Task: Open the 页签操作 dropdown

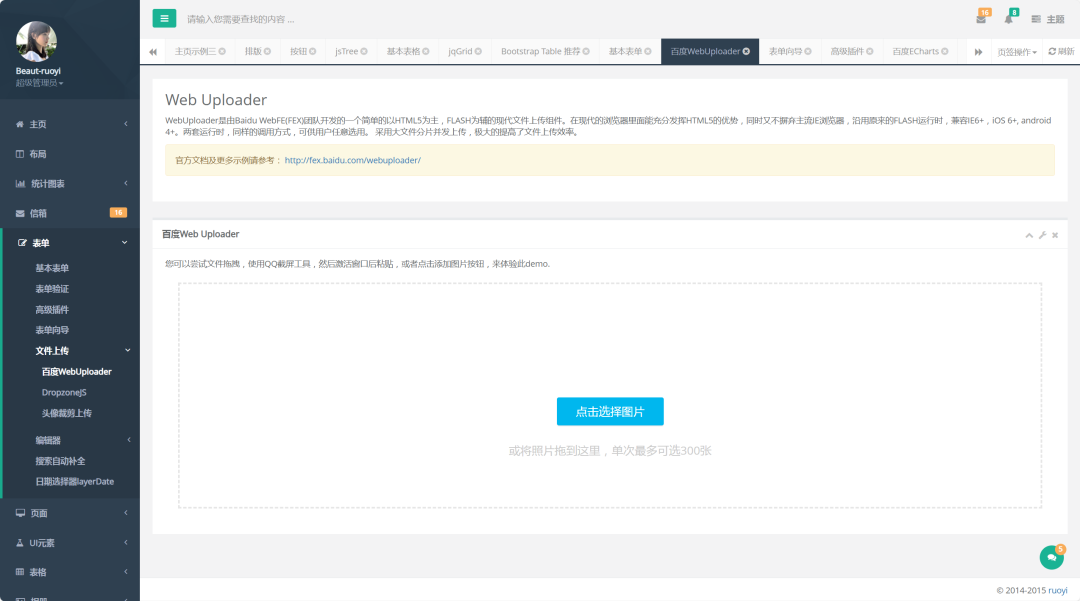Action: click(1017, 52)
